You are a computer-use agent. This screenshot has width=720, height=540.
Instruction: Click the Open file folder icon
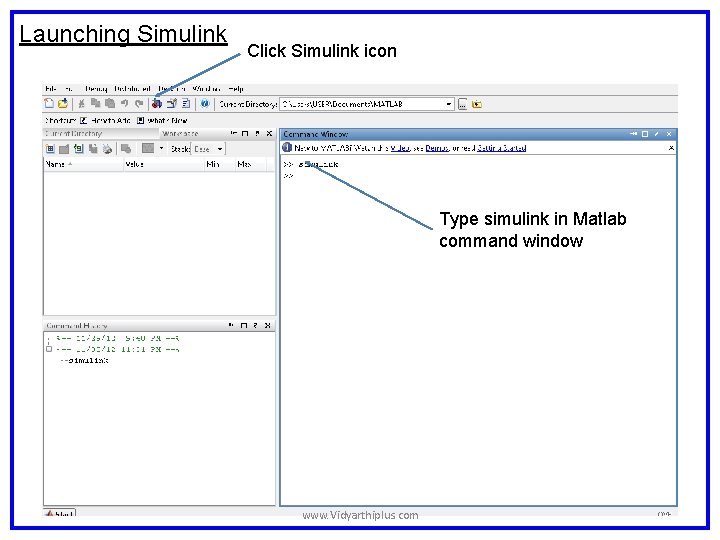point(63,104)
